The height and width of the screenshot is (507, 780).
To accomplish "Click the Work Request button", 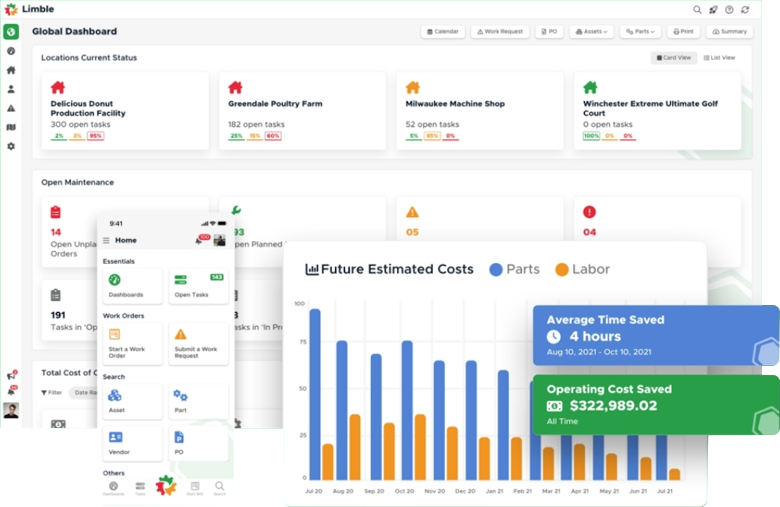I will tap(500, 31).
